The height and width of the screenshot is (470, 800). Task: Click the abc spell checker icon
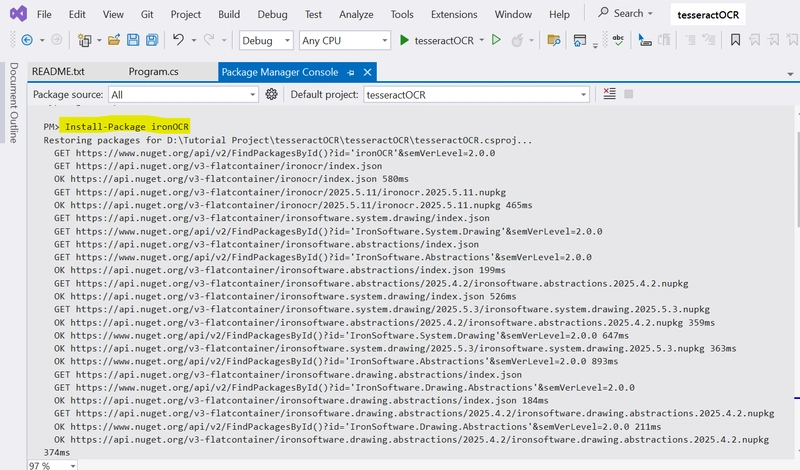618,39
